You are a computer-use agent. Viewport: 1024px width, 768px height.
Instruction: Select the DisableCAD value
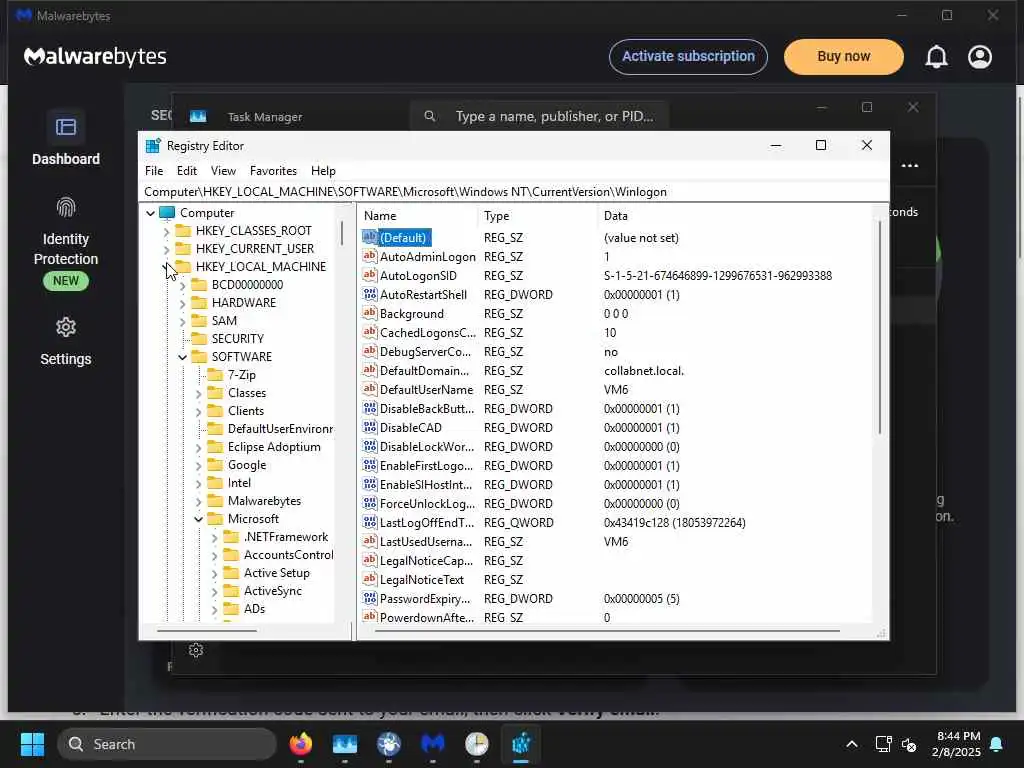coord(411,428)
